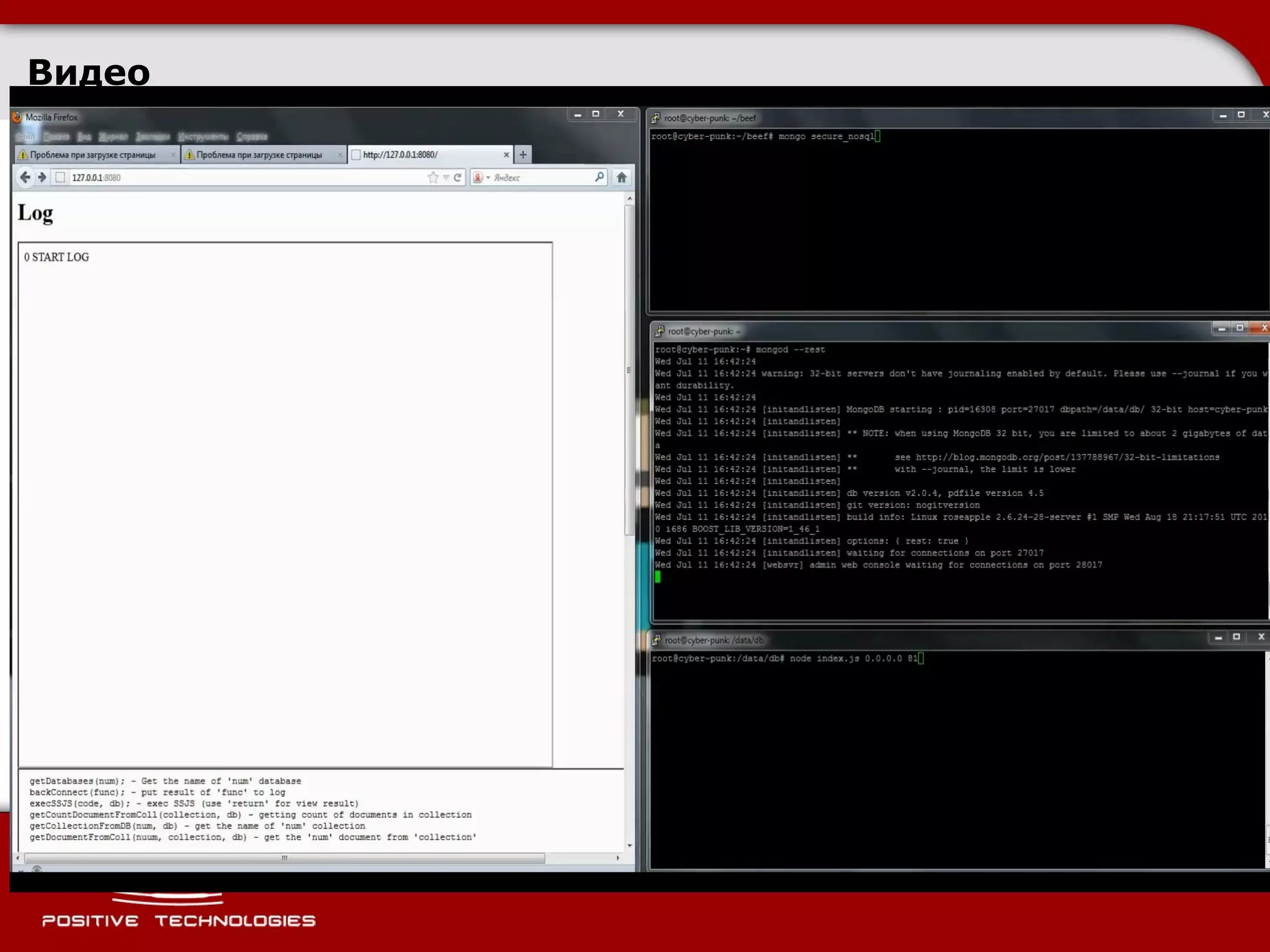Click the PuTTY icon of ~/beef terminal
The height and width of the screenshot is (952, 1270).
coord(656,118)
